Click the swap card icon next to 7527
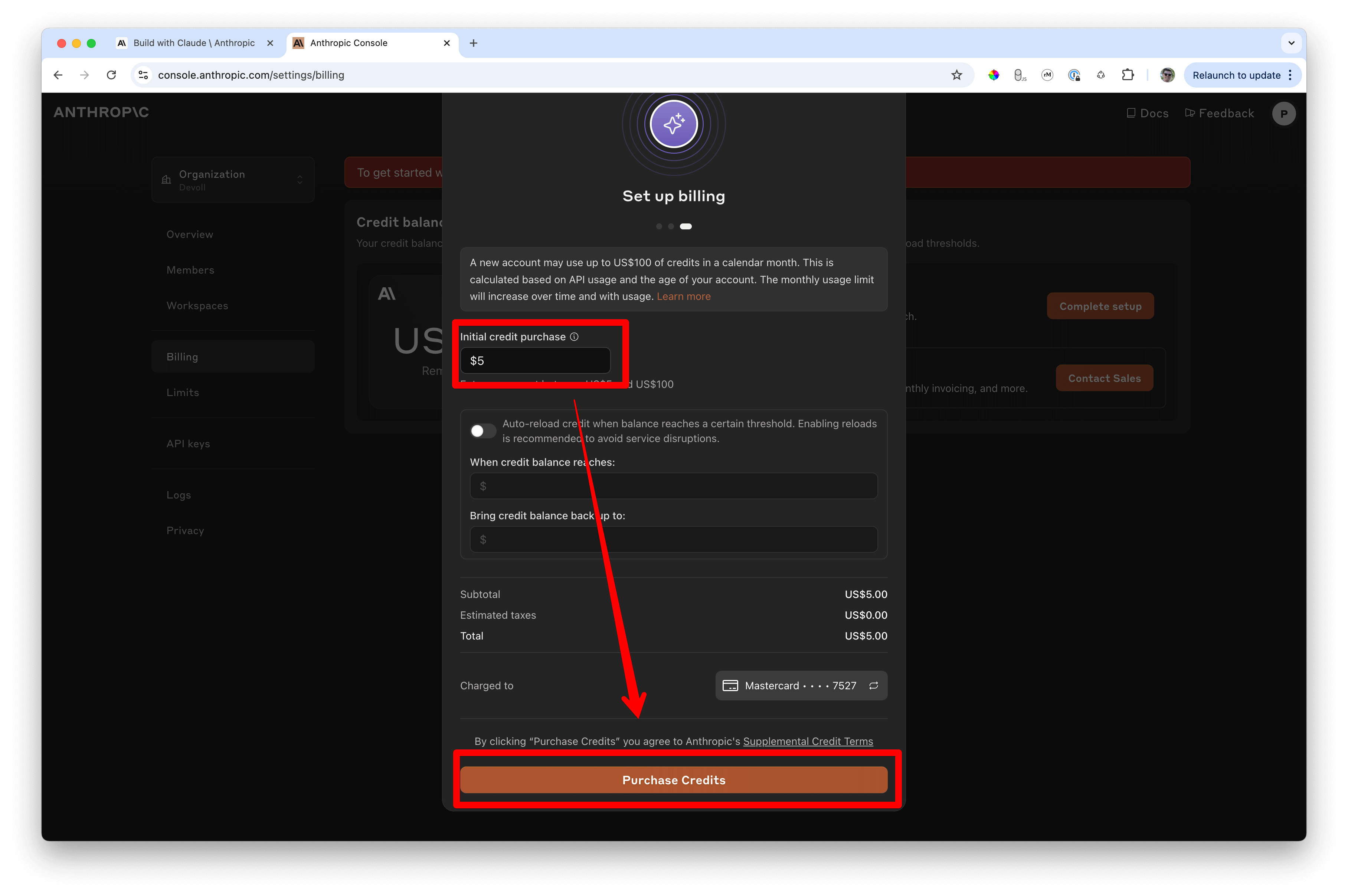Viewport: 1348px width, 896px height. [x=874, y=685]
